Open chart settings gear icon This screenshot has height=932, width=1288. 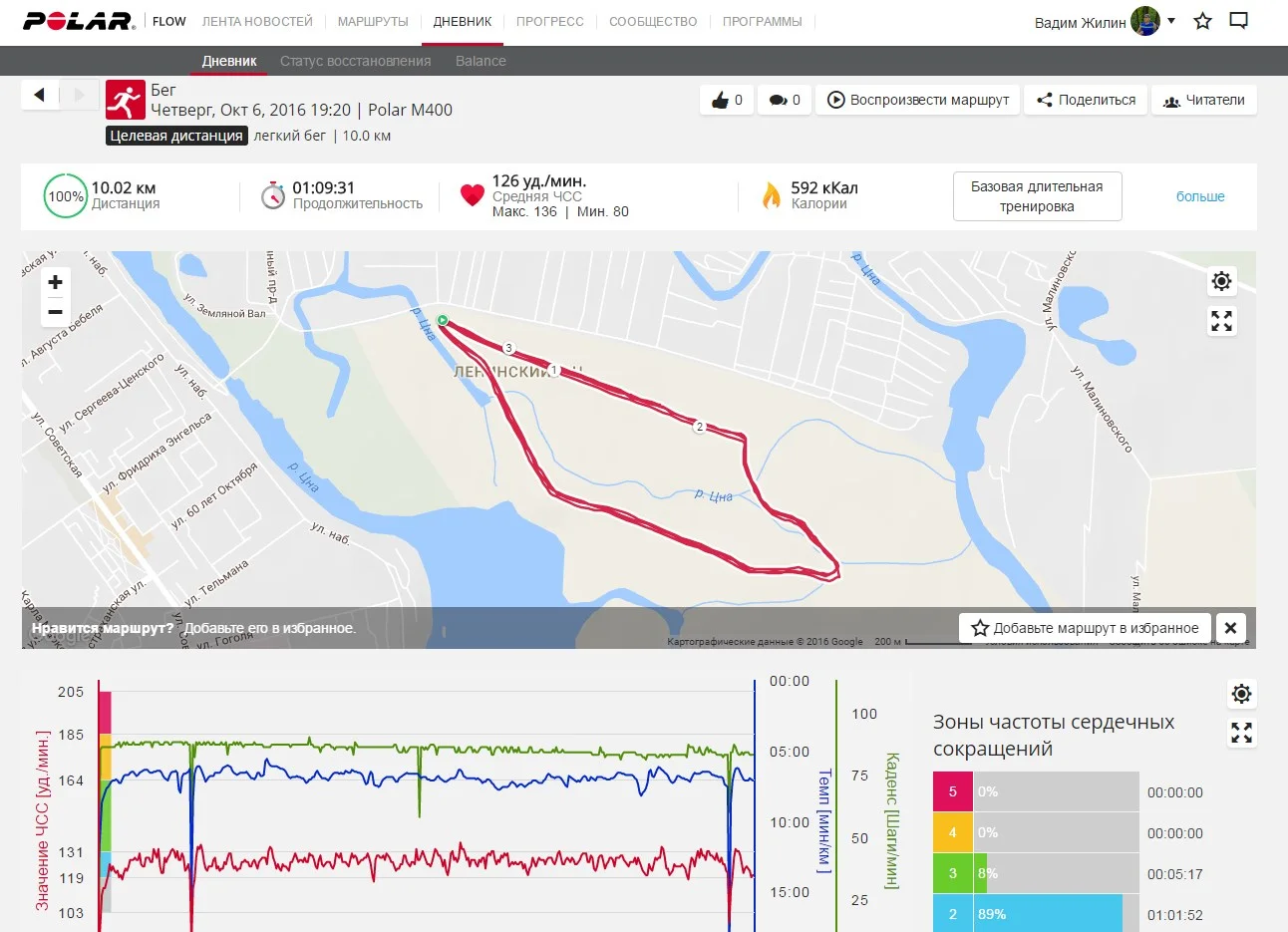1241,694
